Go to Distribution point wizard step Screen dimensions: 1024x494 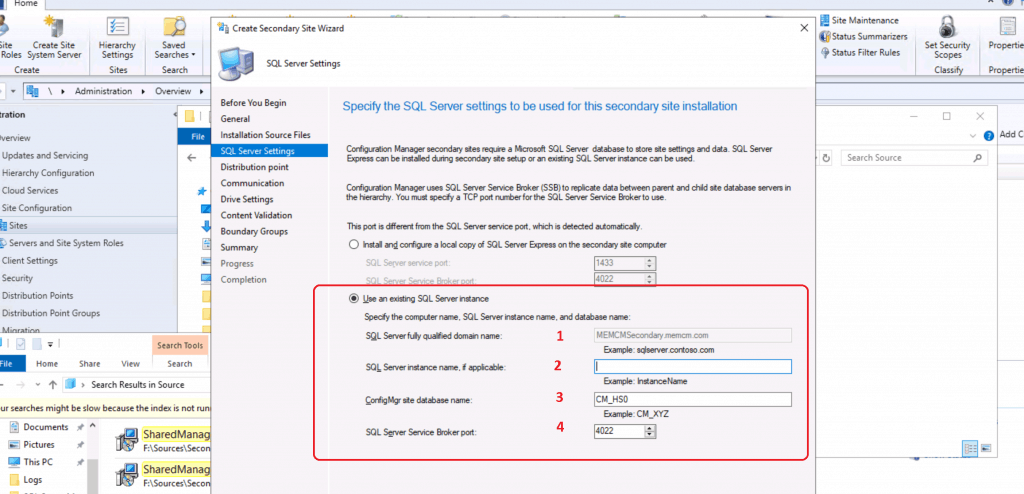pos(254,167)
